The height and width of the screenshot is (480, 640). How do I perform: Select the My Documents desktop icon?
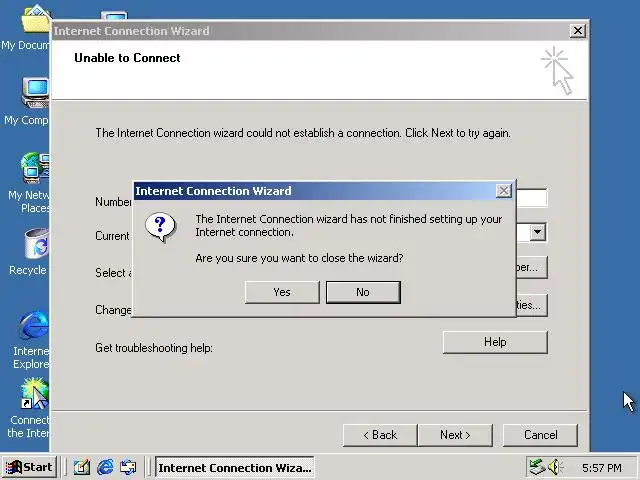[26, 28]
